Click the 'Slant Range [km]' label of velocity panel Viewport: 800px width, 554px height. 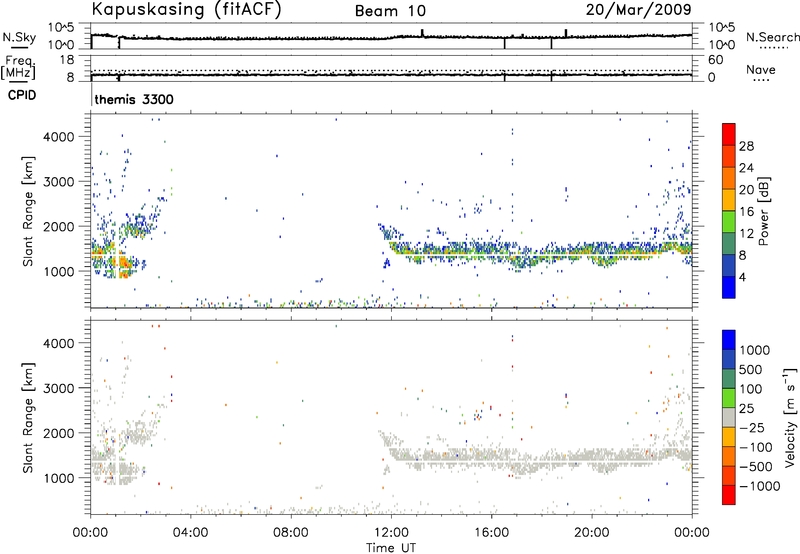28,418
